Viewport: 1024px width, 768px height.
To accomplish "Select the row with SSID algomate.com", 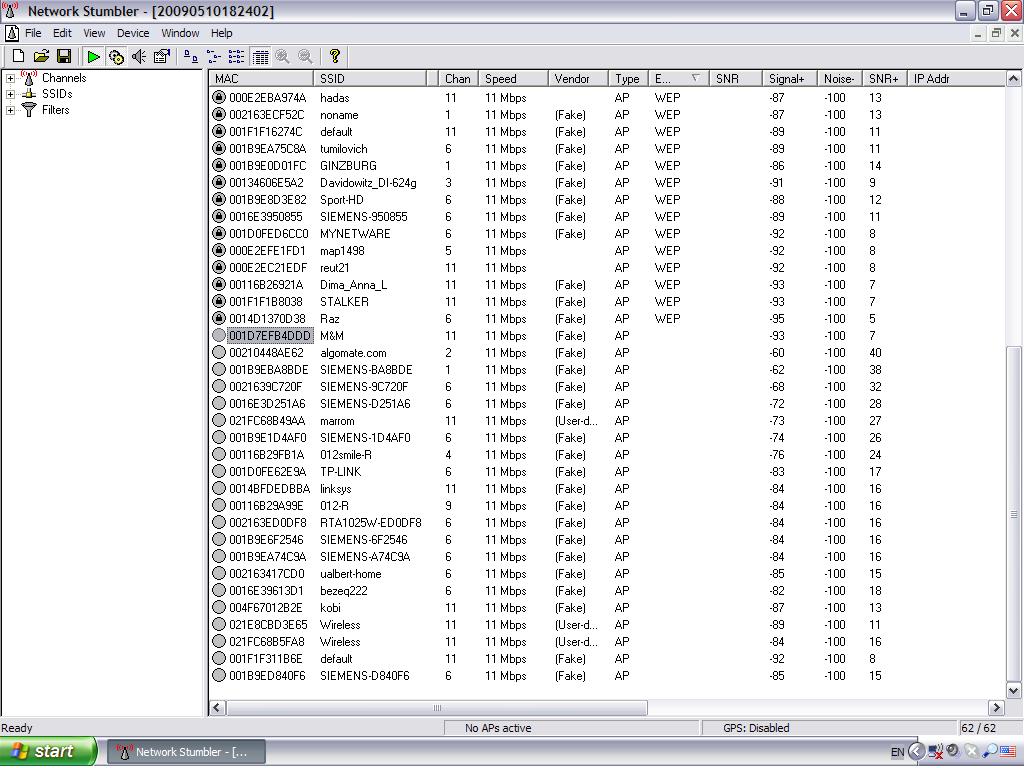I will 607,353.
